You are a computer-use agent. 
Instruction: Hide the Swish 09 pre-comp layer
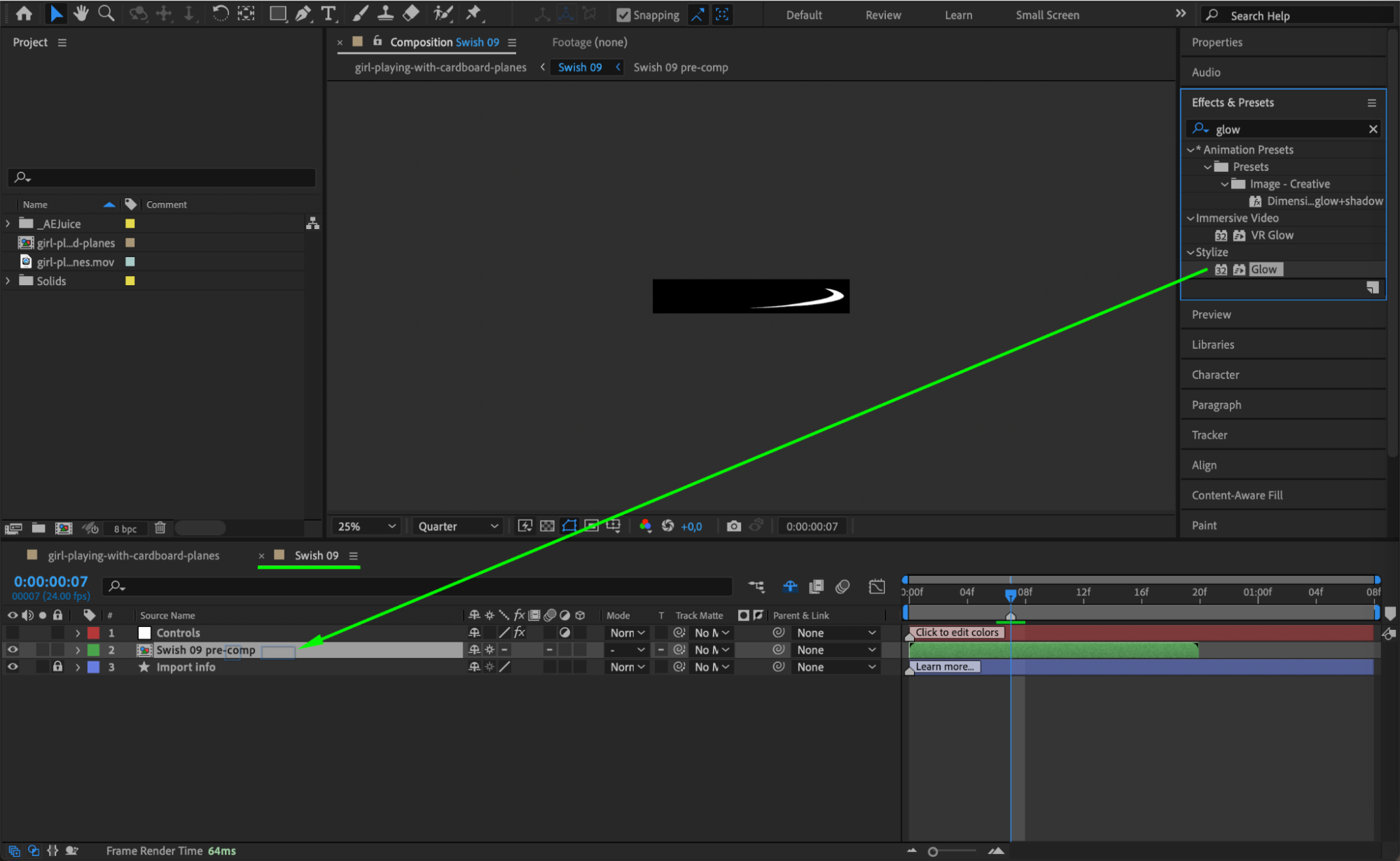[13, 650]
